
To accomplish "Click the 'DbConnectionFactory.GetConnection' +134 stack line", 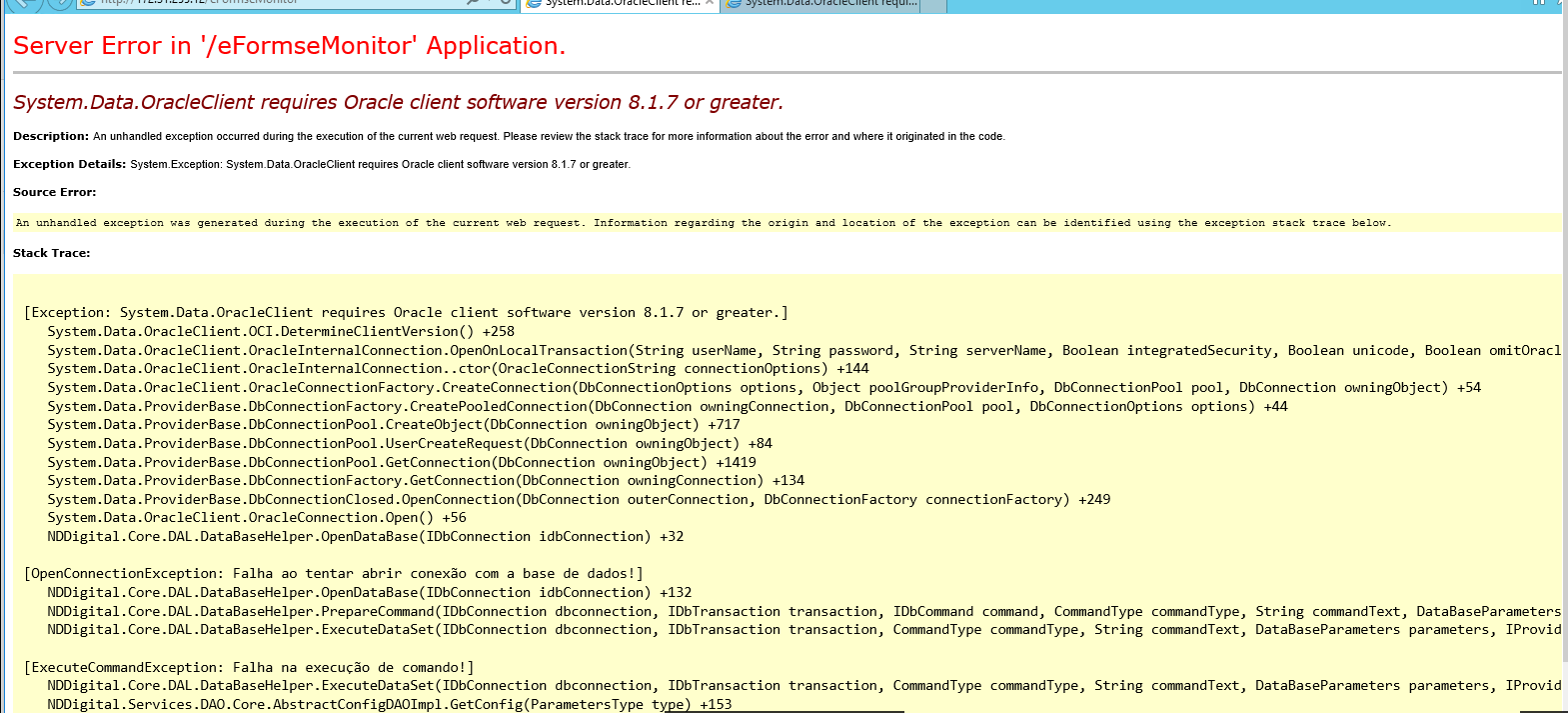I will (426, 480).
